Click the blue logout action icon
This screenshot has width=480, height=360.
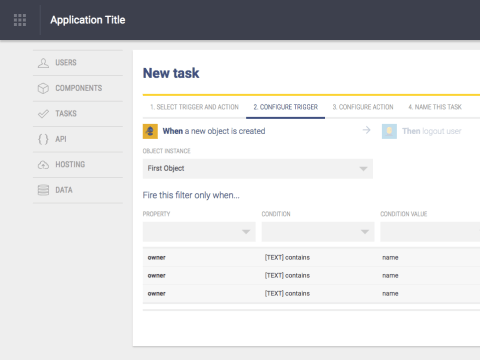point(389,131)
